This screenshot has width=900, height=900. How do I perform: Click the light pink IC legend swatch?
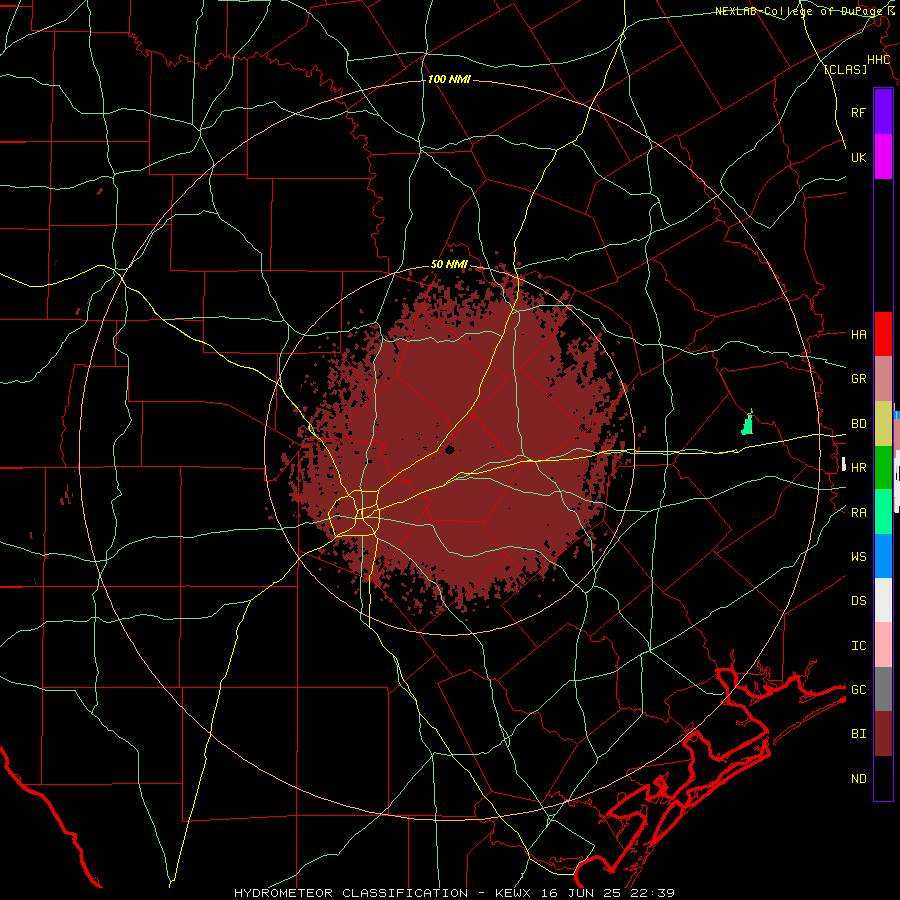pos(883,645)
